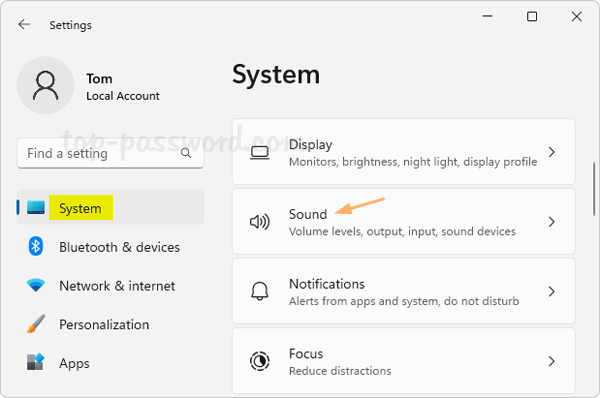Click the Find a setting field
The image size is (600, 398).
(110, 153)
